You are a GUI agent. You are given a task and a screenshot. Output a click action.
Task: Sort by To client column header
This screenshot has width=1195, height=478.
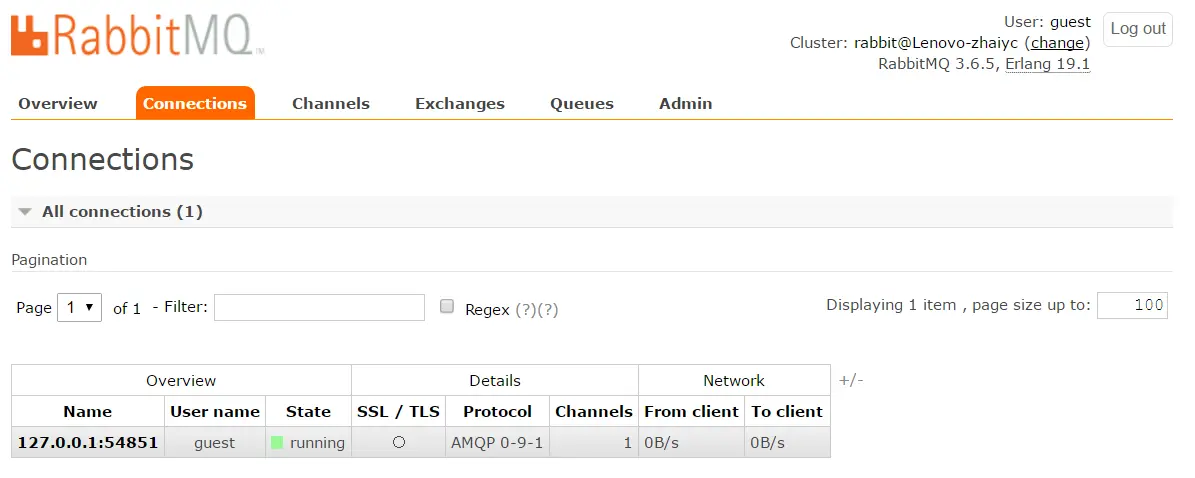(787, 412)
